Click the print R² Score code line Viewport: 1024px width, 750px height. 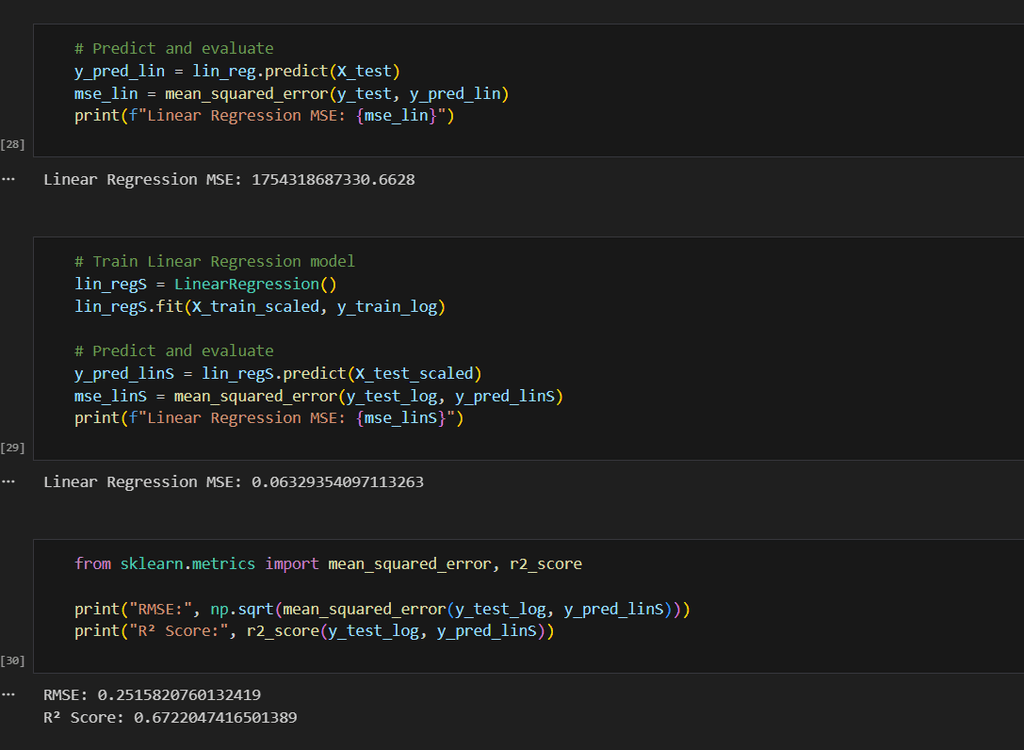[313, 632]
